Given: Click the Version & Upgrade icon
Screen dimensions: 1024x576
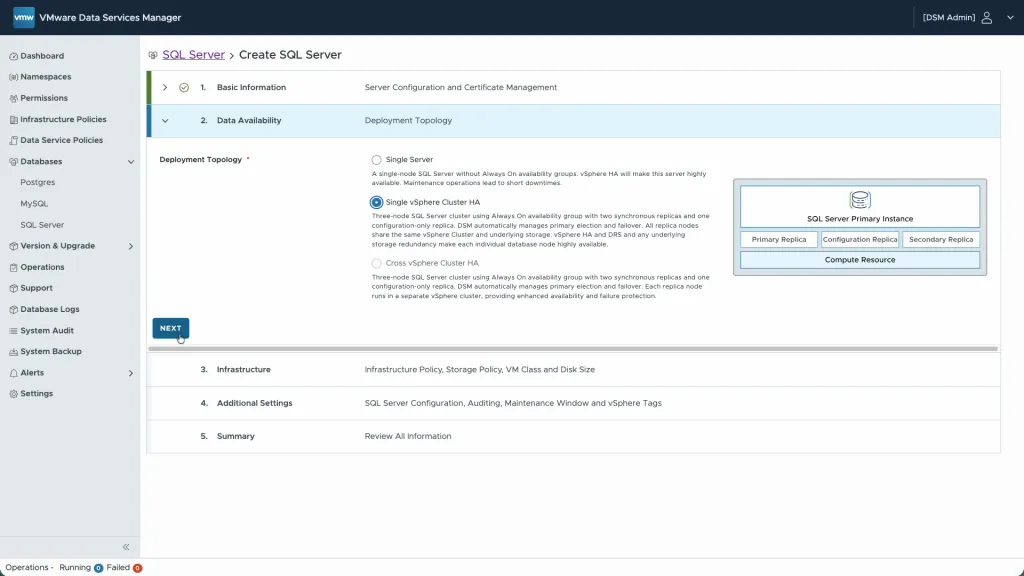Looking at the screenshot, I should click(x=13, y=246).
